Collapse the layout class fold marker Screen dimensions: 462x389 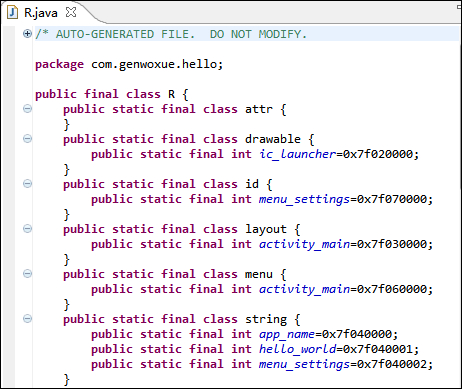point(27,228)
